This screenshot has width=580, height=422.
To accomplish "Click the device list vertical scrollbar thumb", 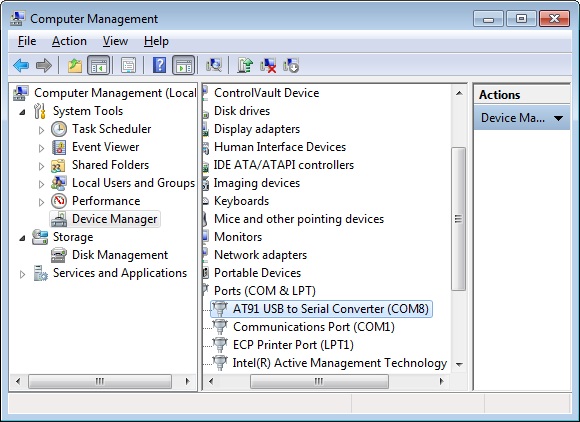I will pyautogui.click(x=459, y=219).
